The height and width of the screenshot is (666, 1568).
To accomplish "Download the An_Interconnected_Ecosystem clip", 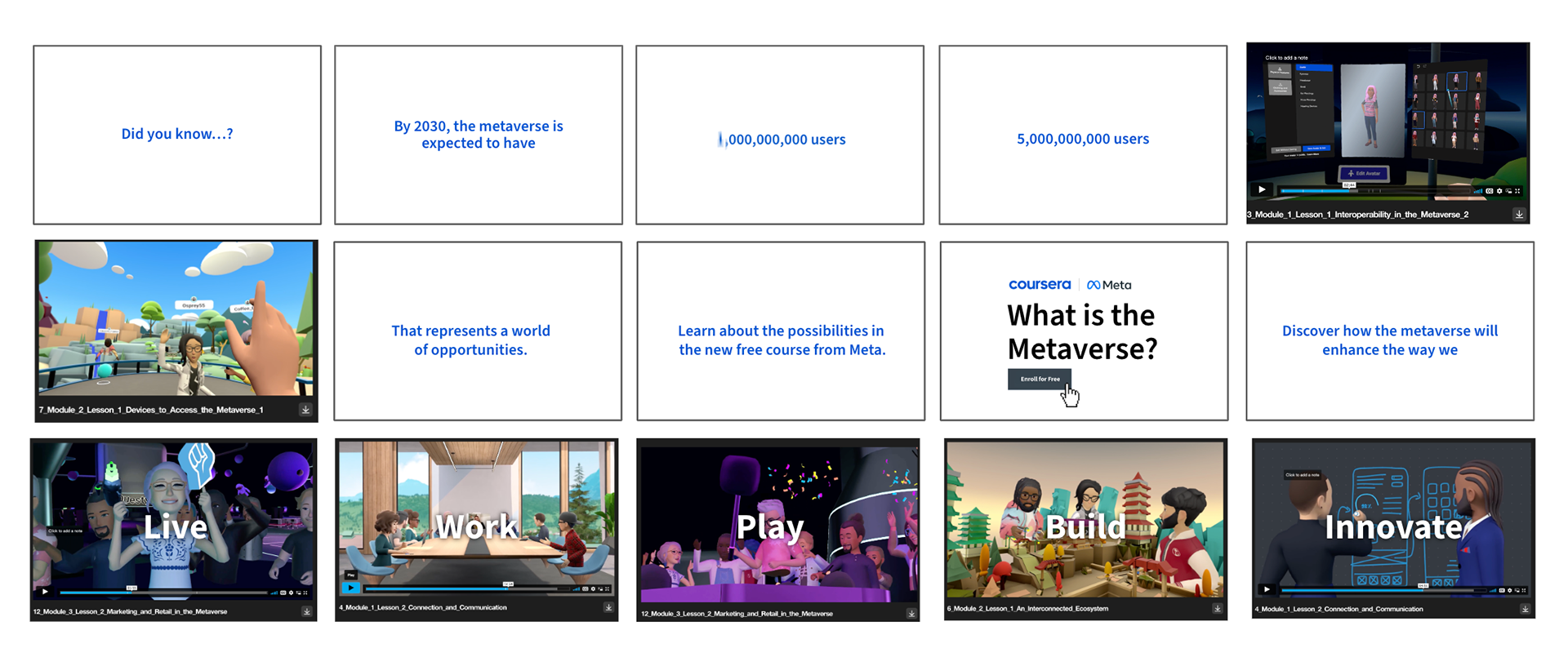I will click(1217, 608).
